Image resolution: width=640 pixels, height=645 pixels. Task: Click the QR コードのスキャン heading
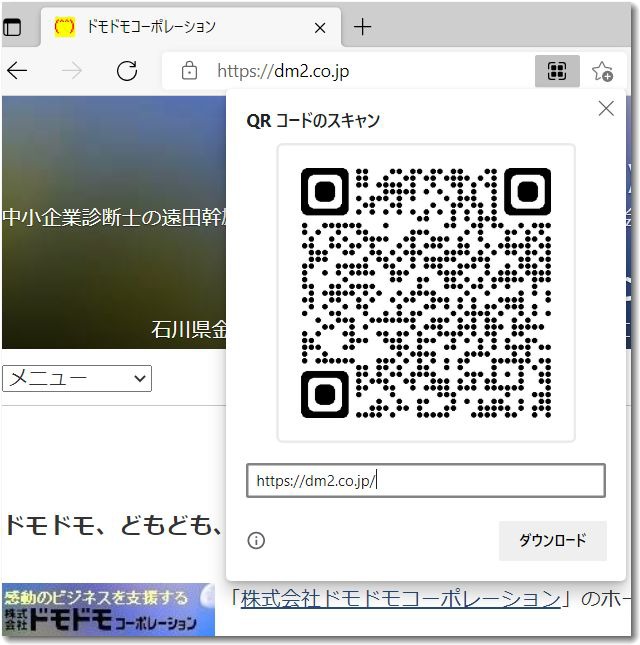[313, 121]
